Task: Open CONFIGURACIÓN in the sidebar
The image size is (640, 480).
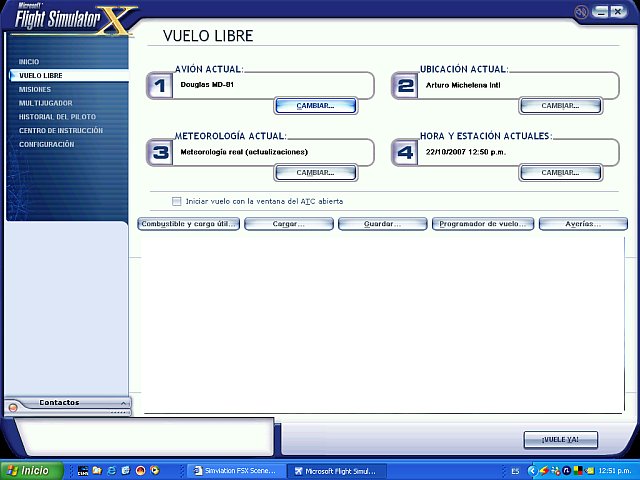Action: pos(47,144)
